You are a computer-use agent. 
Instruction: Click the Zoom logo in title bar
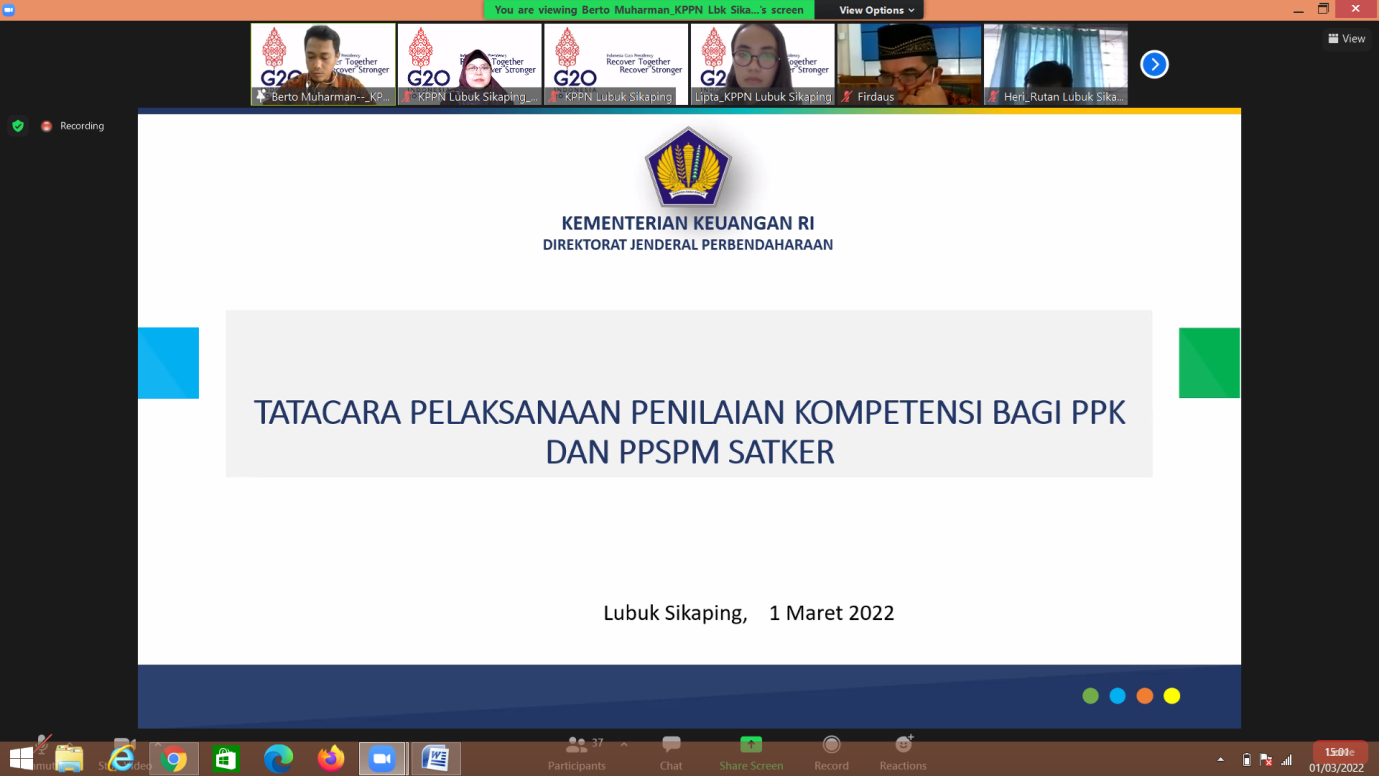(9, 9)
